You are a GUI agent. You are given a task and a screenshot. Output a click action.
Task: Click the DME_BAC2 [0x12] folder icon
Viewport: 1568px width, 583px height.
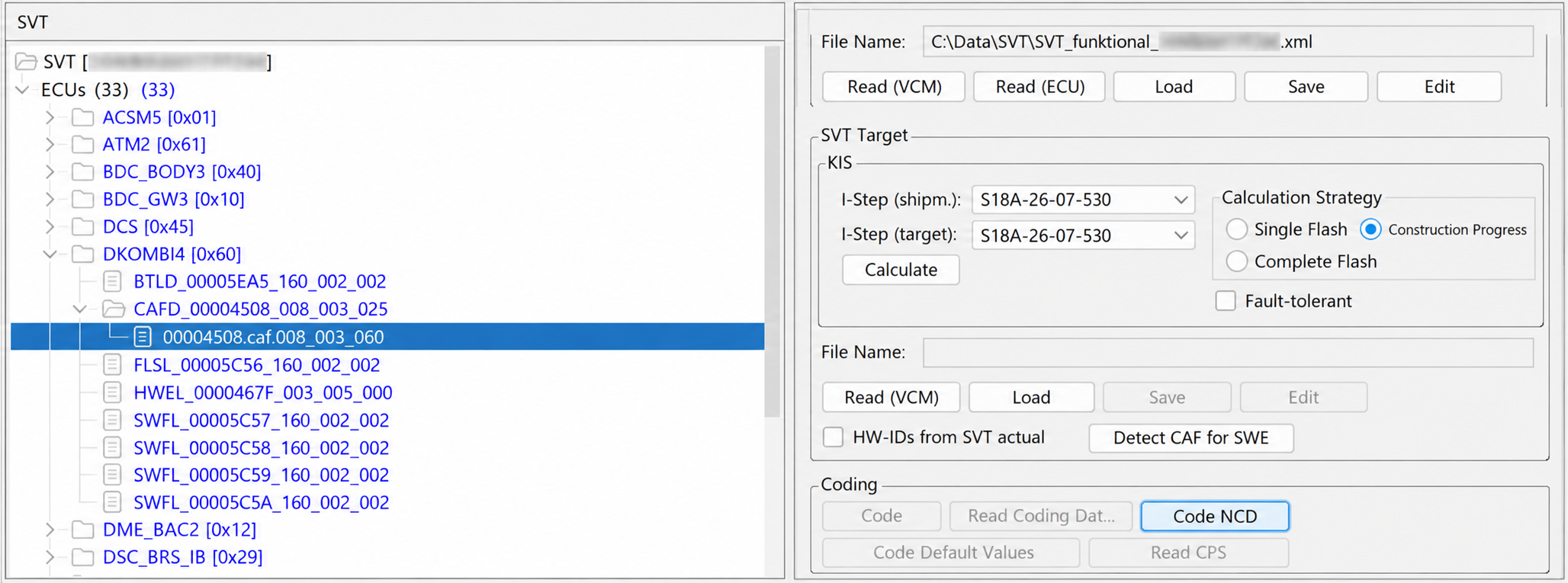[x=82, y=530]
